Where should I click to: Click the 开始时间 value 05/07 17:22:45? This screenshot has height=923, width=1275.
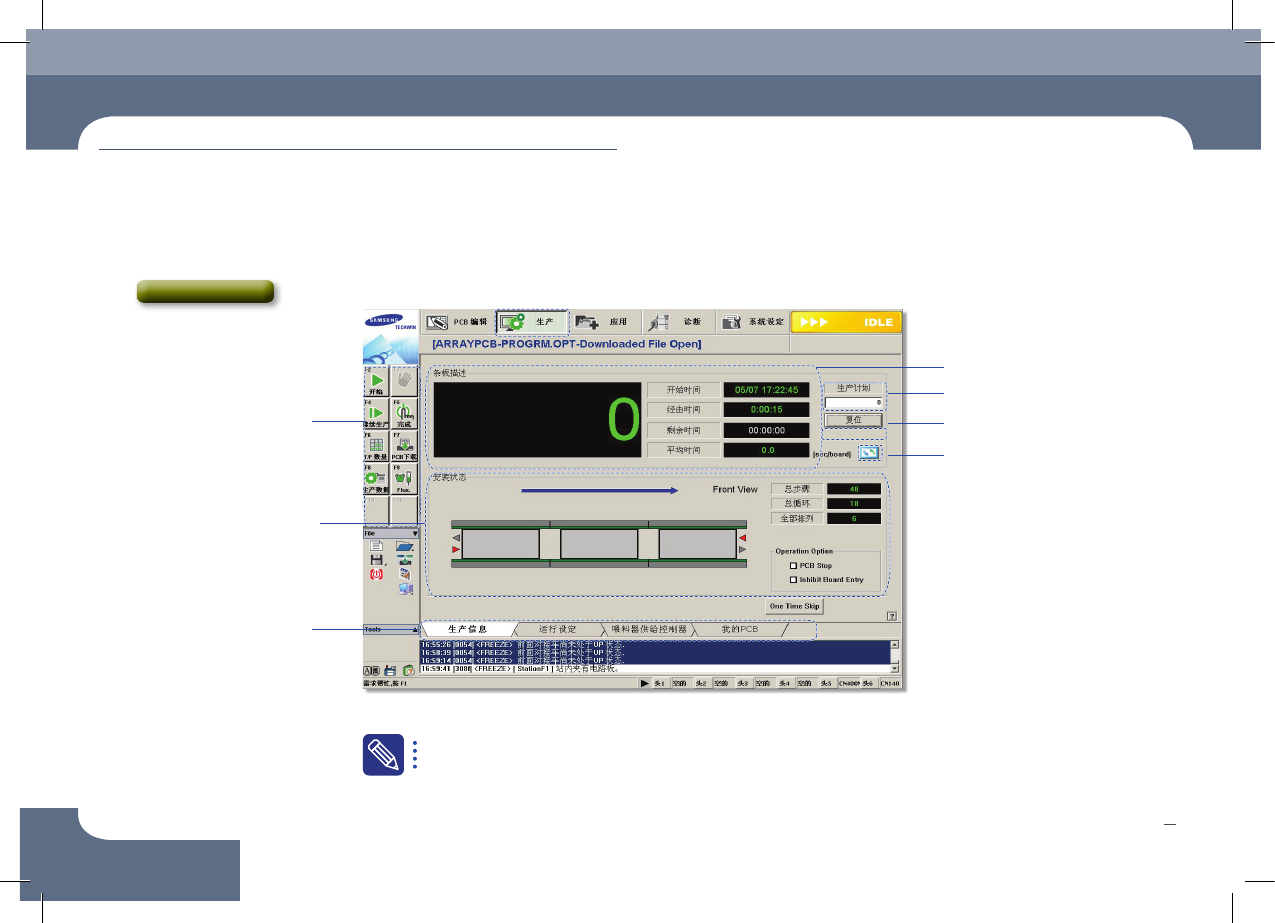pos(766,390)
